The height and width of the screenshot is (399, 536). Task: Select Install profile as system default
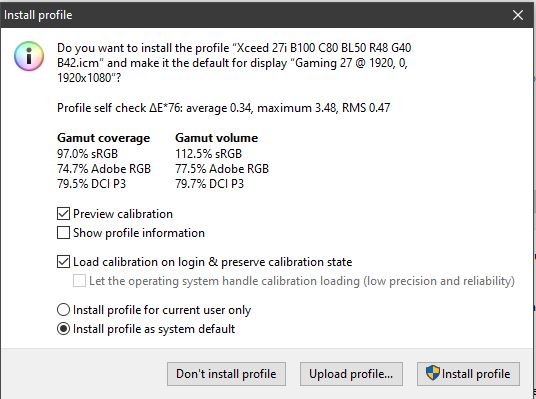63,329
